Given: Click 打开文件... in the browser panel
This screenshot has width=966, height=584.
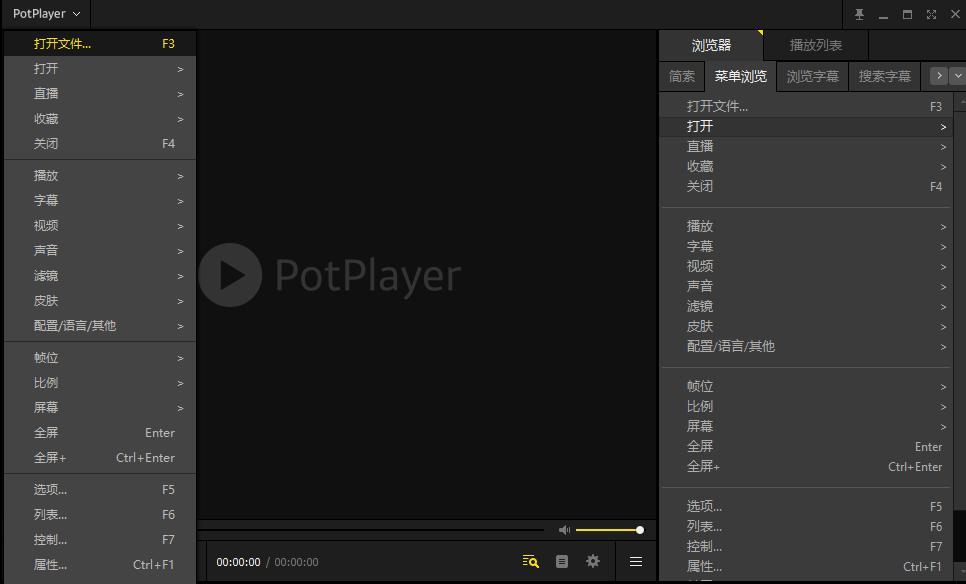Looking at the screenshot, I should tap(806, 107).
